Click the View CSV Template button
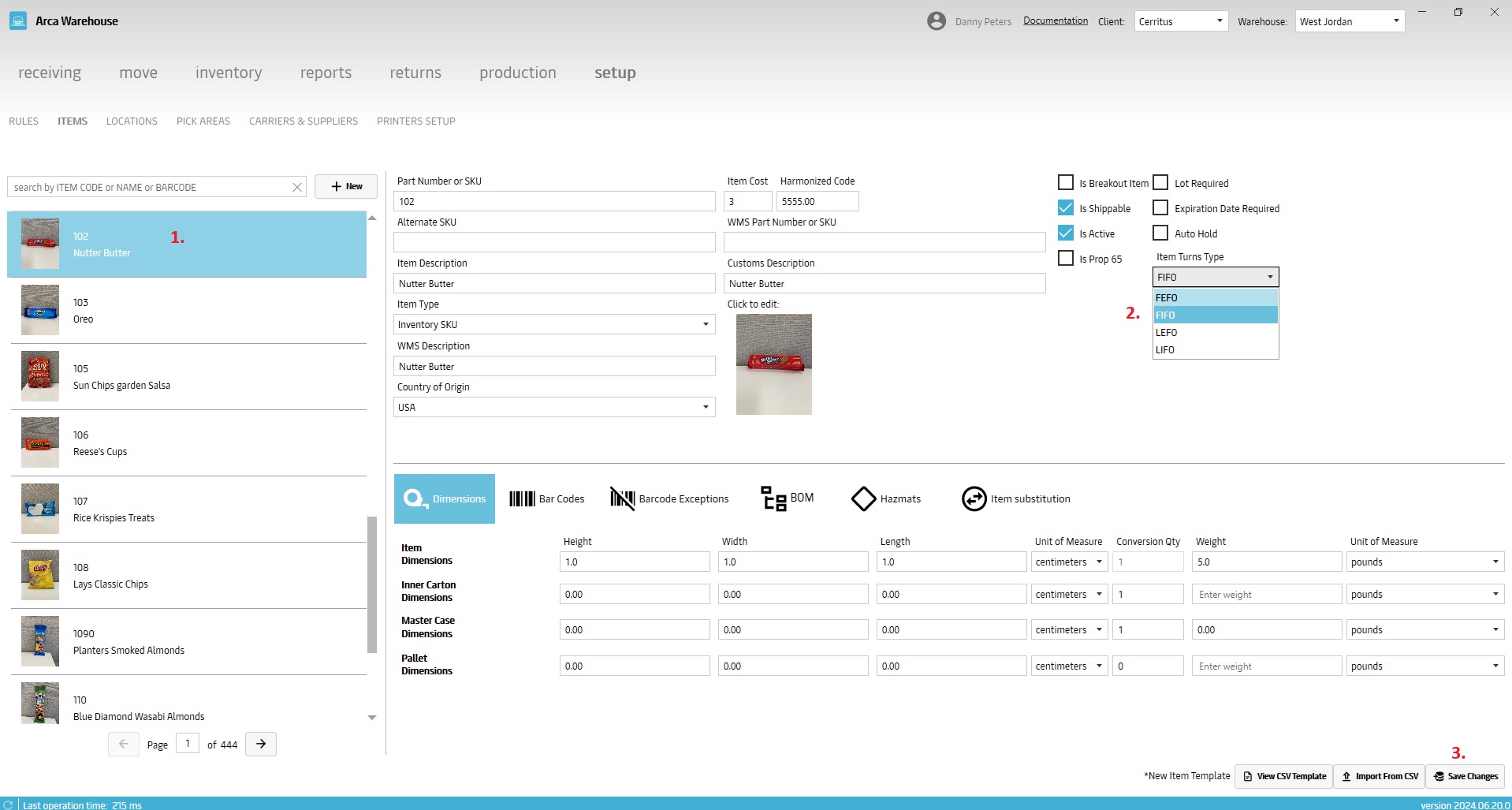Image resolution: width=1512 pixels, height=810 pixels. (x=1284, y=776)
